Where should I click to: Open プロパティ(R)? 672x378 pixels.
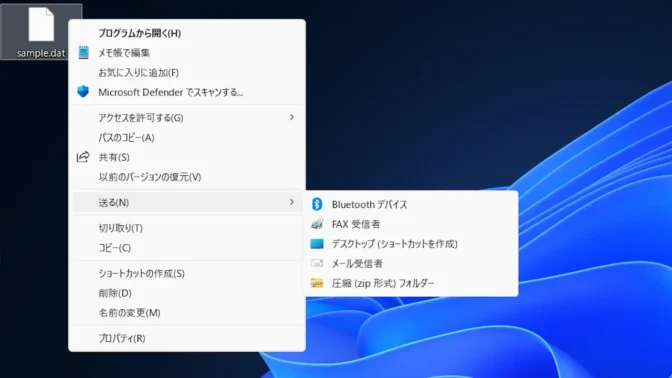click(187, 338)
